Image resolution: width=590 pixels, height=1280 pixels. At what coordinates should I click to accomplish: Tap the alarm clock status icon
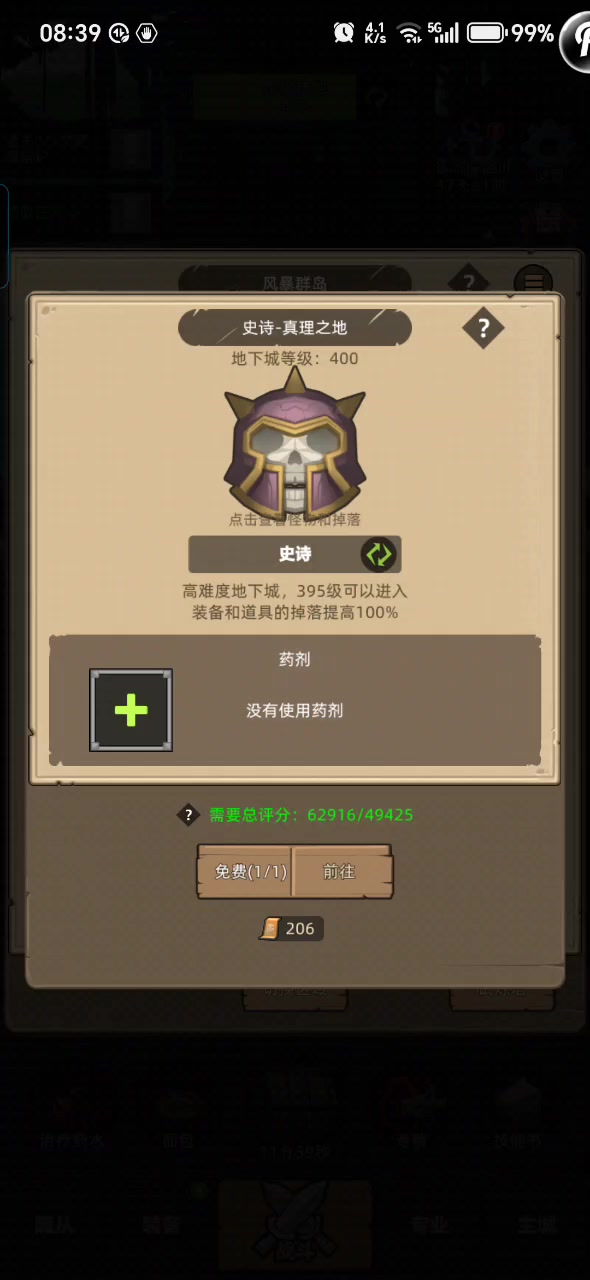click(x=344, y=33)
